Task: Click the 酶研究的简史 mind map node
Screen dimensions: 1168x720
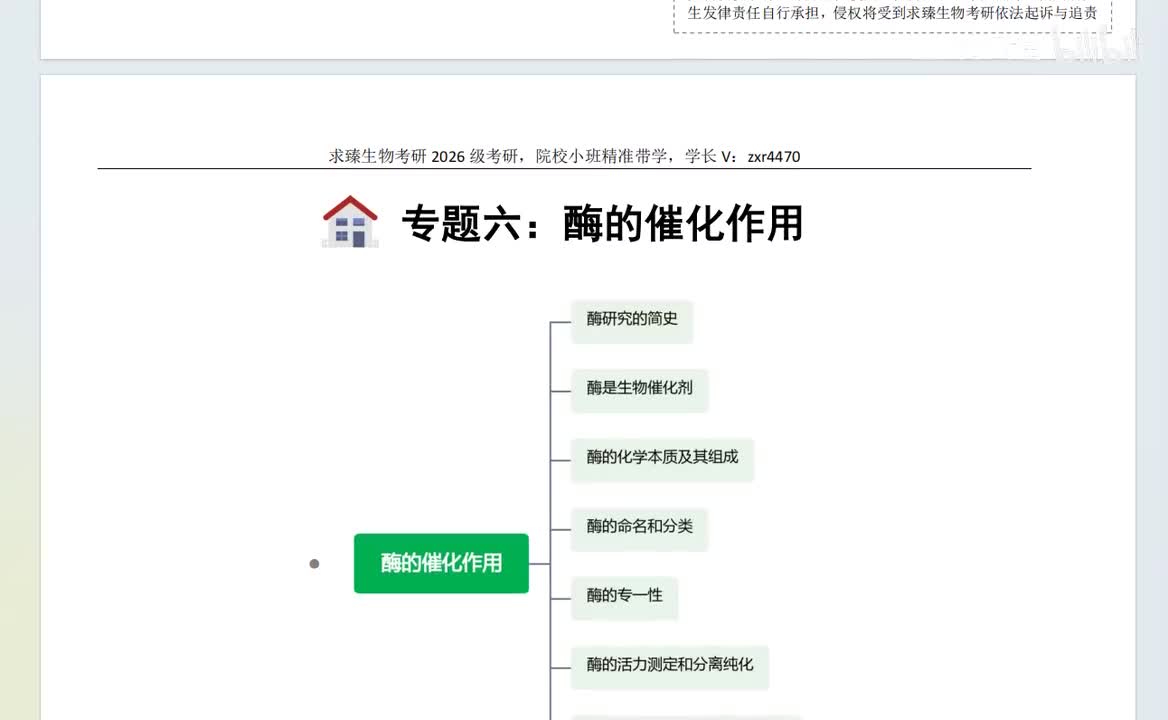Action: click(632, 322)
